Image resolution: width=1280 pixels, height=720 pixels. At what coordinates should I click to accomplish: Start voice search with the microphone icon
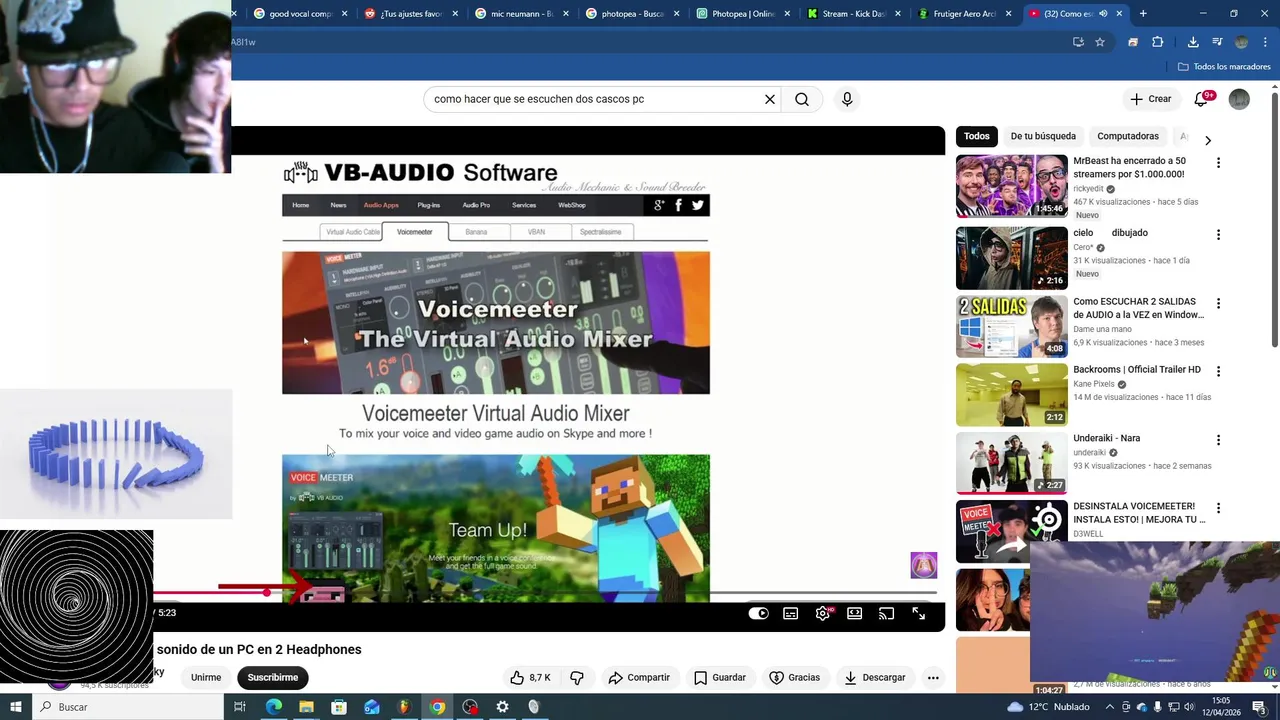pyautogui.click(x=847, y=99)
